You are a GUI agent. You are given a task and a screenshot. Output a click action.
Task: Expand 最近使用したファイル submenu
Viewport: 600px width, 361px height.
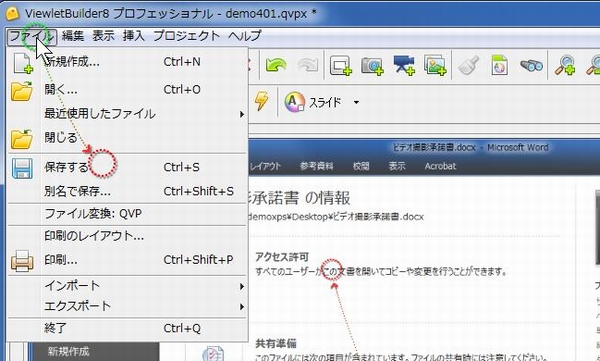click(x=127, y=114)
